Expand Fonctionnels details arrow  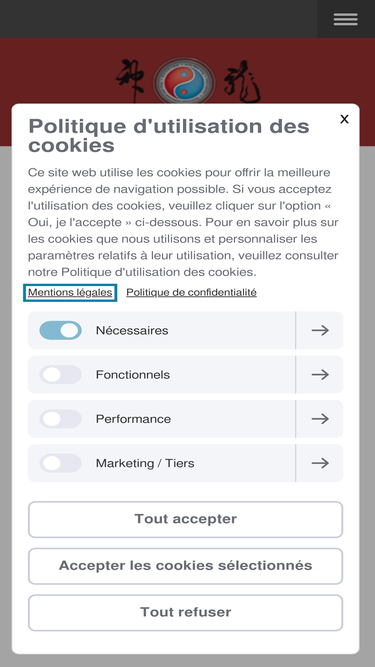click(x=320, y=375)
